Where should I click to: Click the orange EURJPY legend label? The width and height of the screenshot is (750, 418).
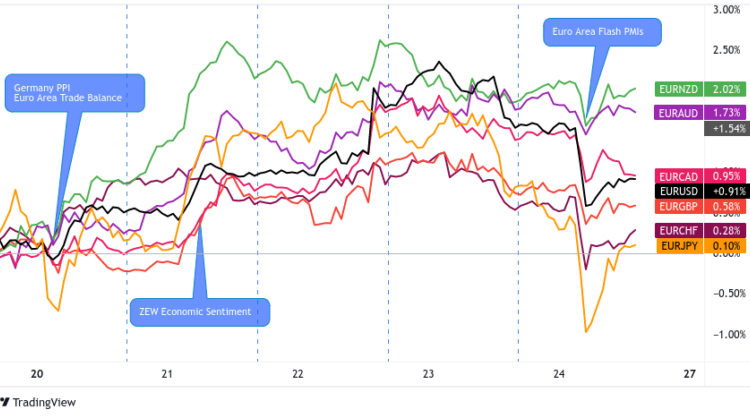(676, 246)
